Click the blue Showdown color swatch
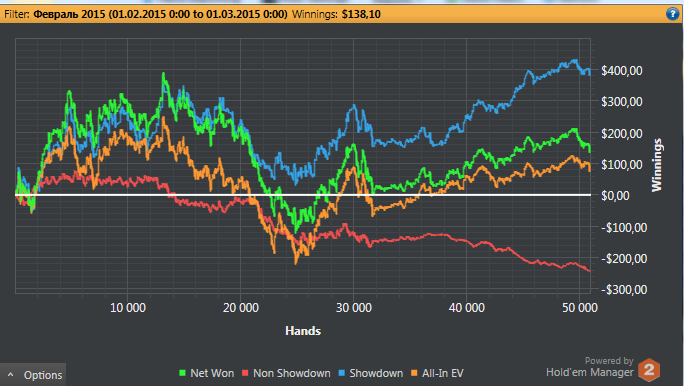Viewport: 684px width, 386px height. [342, 373]
